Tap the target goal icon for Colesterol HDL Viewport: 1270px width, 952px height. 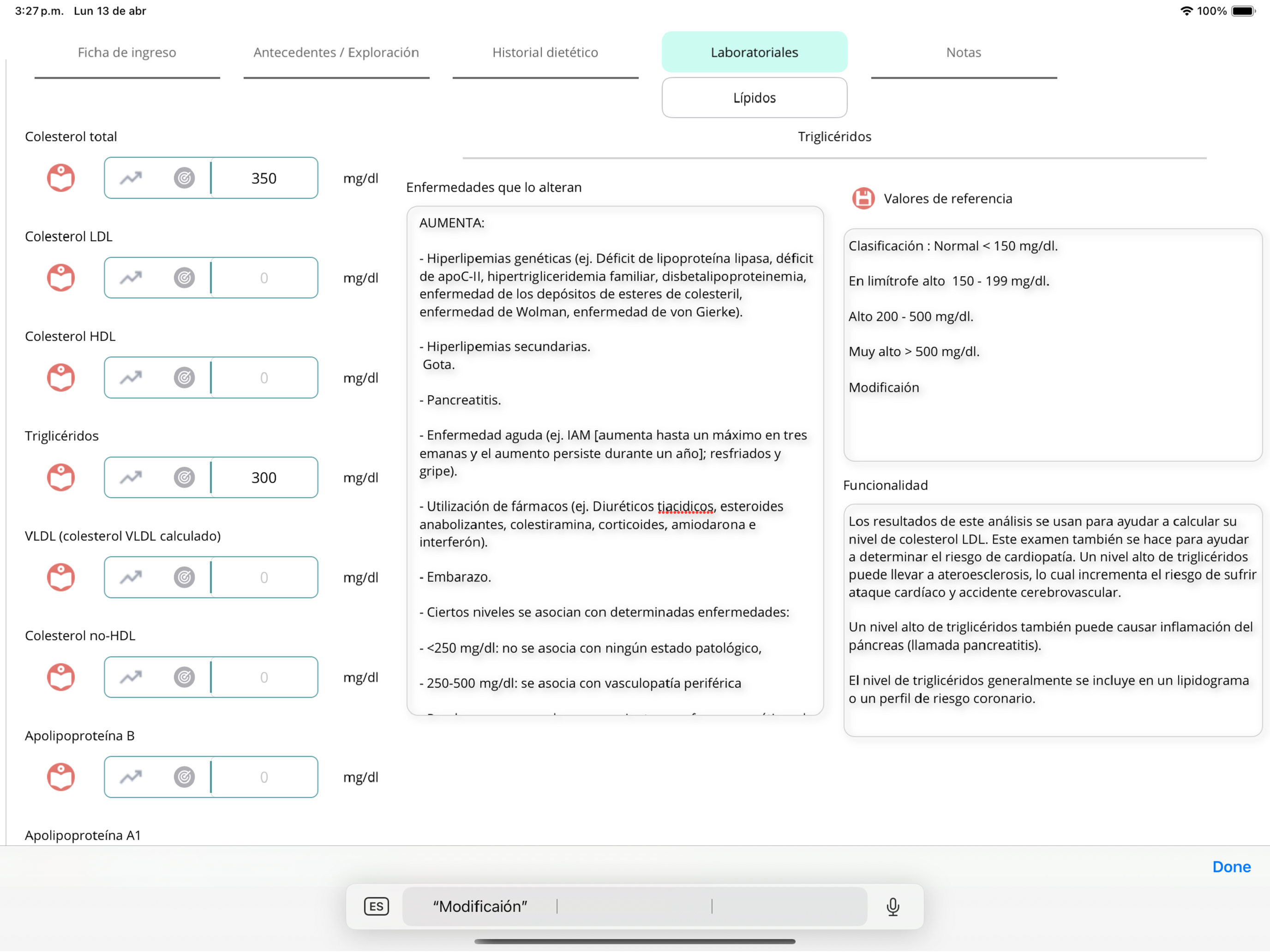pyautogui.click(x=184, y=378)
